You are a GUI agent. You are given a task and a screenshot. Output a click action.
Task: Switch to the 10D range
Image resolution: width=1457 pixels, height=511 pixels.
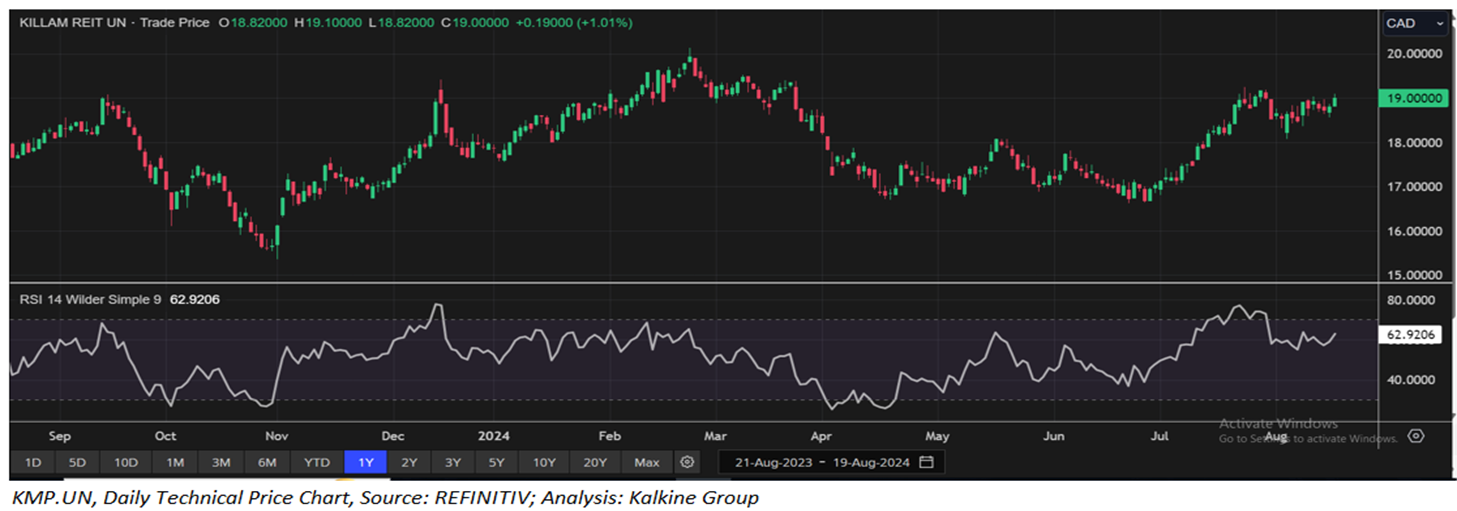[x=125, y=462]
